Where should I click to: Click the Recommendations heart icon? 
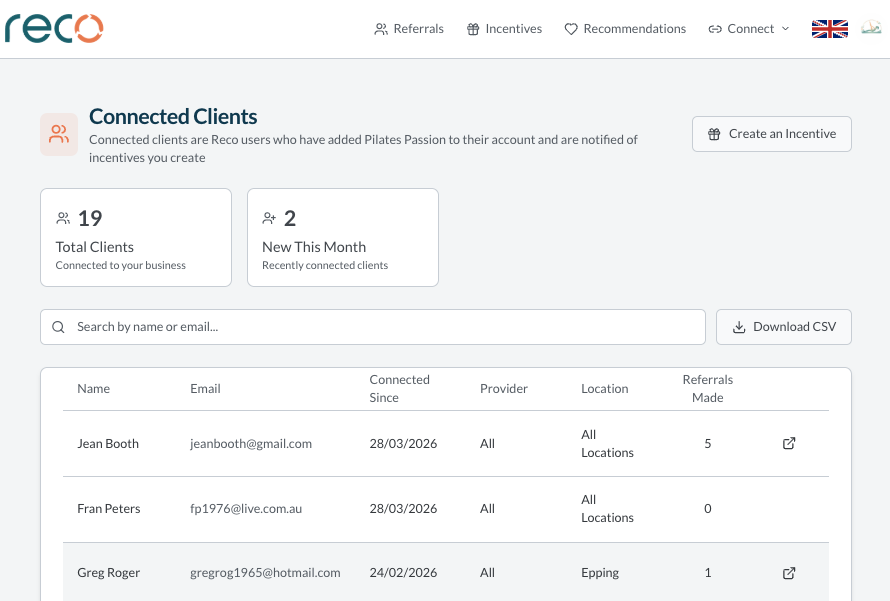(x=571, y=29)
